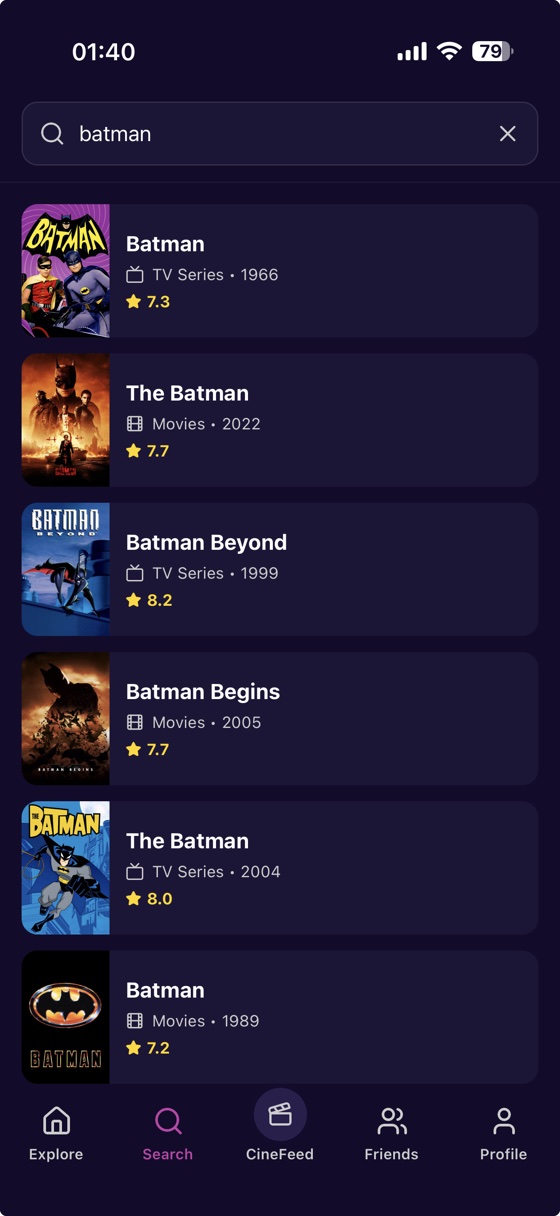The image size is (560, 1216).
Task: Clear the batman search text
Action: 508,134
